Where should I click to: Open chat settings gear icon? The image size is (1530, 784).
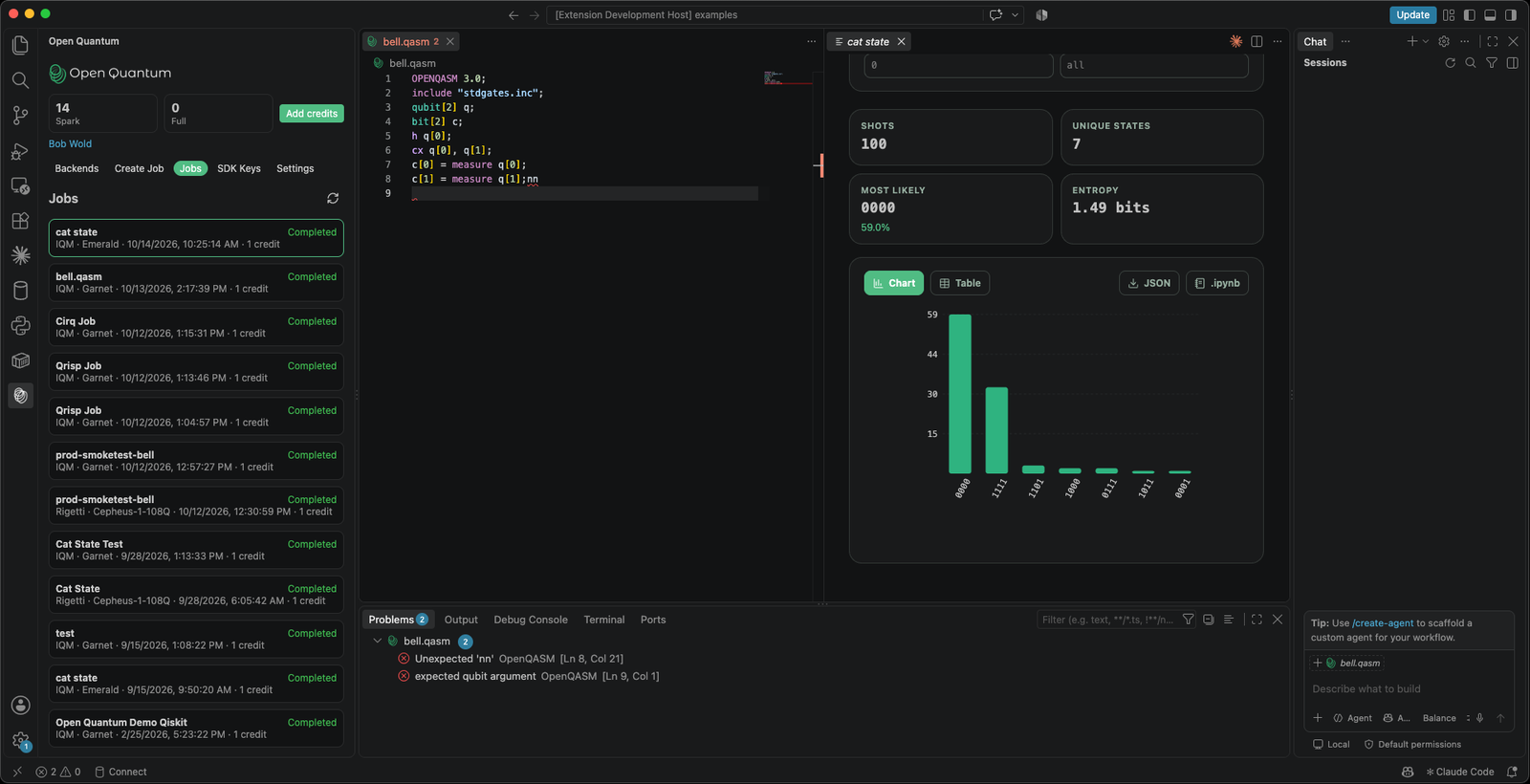(x=1444, y=42)
